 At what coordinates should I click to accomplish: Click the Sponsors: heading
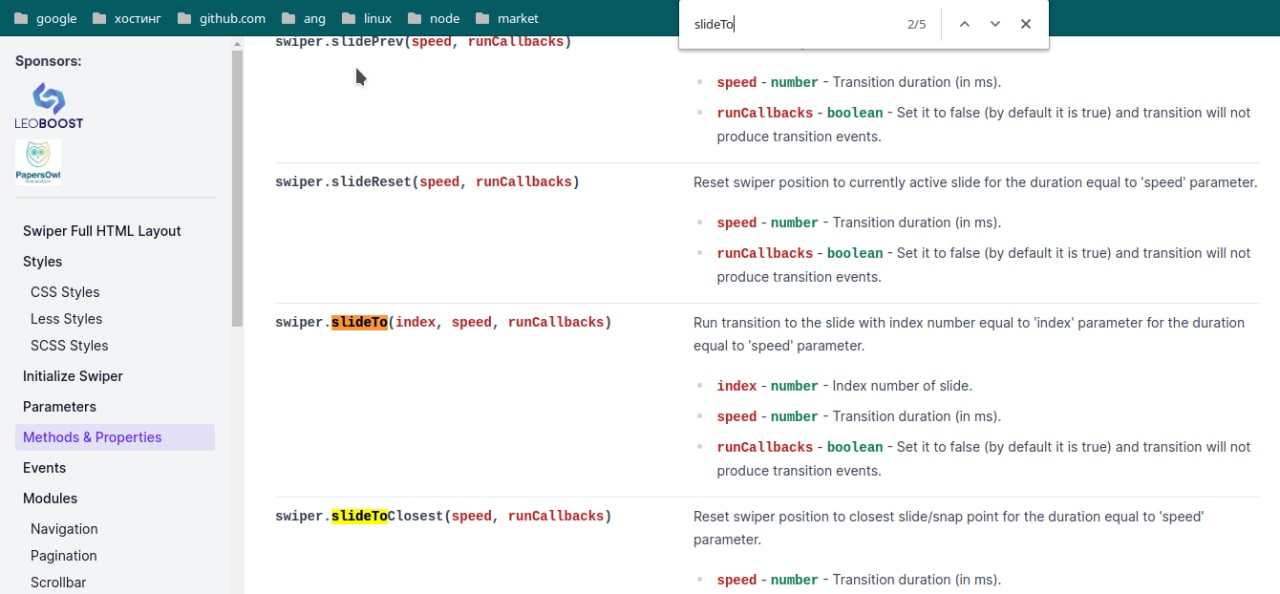(48, 61)
